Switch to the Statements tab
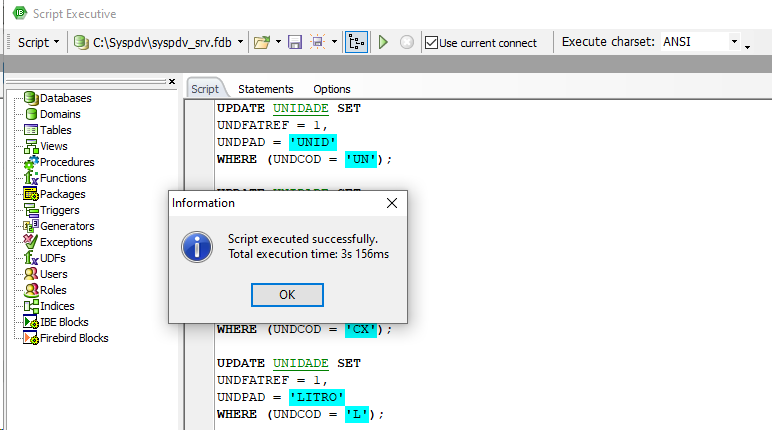The width and height of the screenshot is (772, 430). click(x=265, y=89)
